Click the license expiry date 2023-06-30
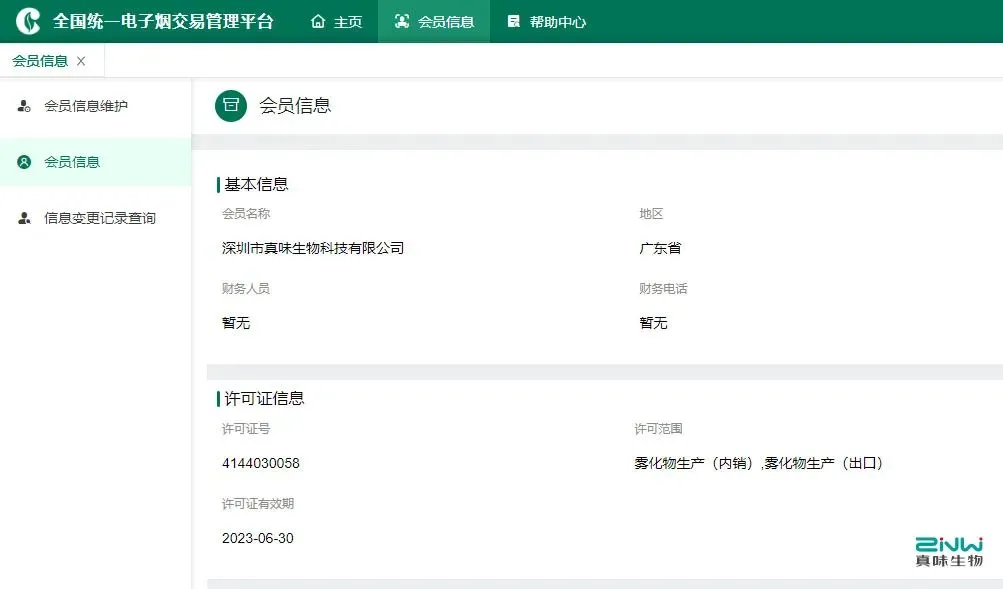Image resolution: width=1003 pixels, height=589 pixels. [257, 538]
